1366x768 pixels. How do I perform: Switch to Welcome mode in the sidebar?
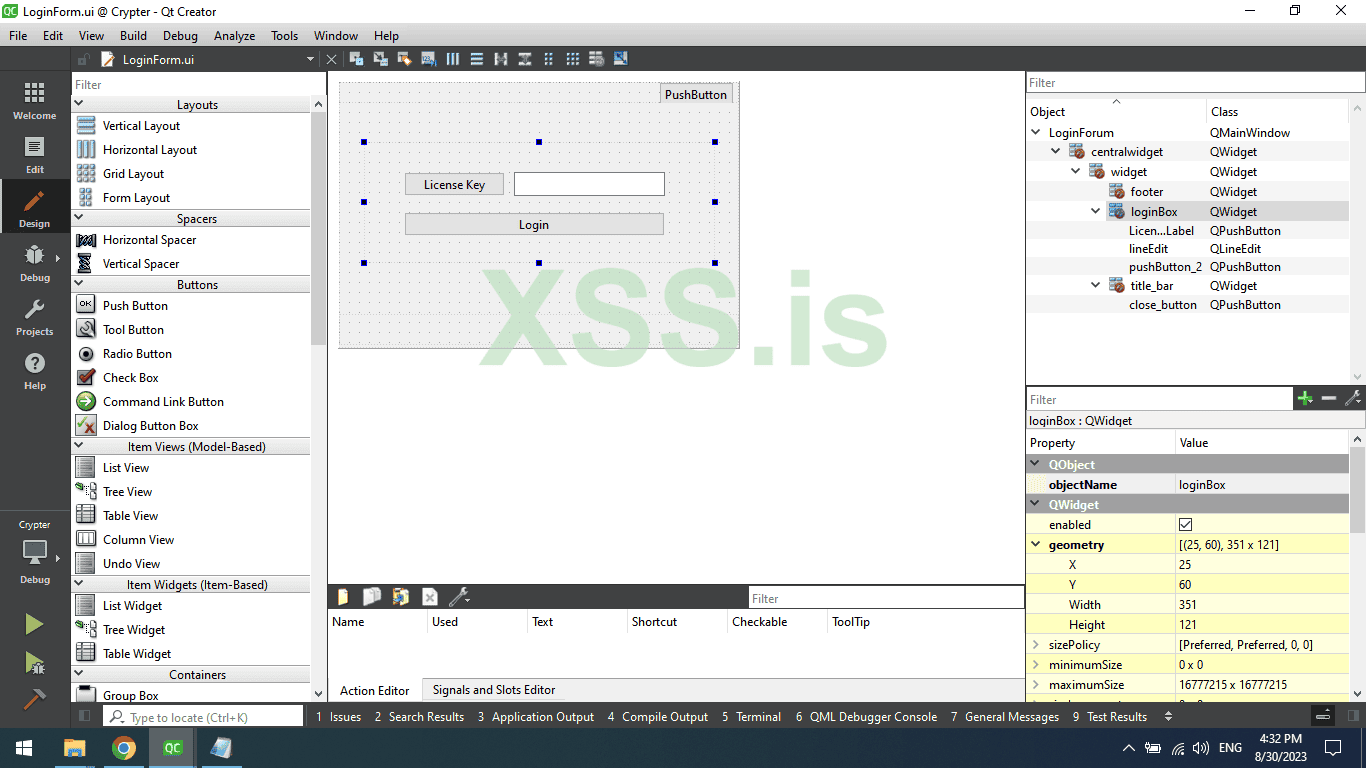click(x=34, y=101)
